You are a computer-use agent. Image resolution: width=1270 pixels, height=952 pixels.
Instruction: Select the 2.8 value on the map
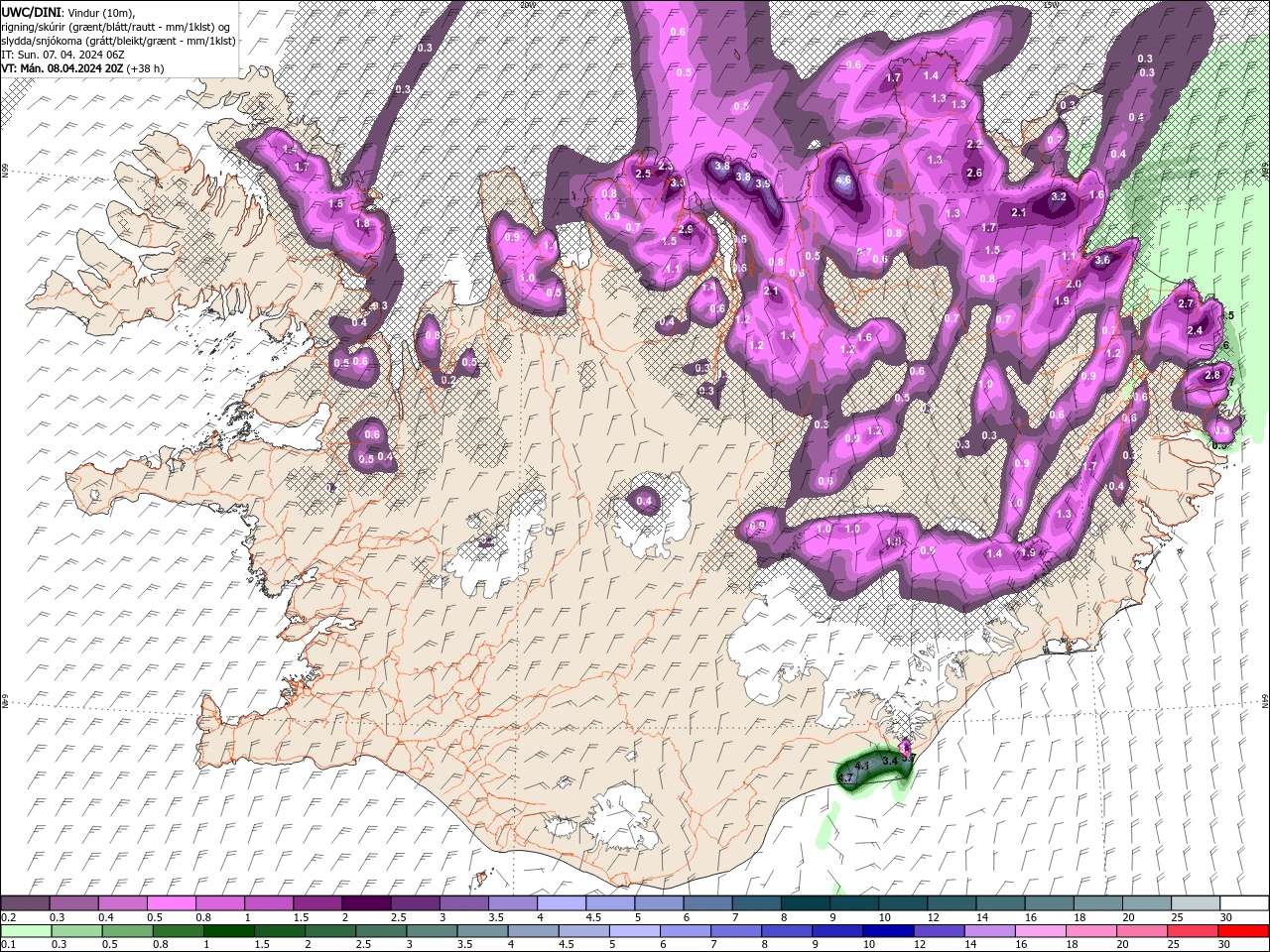click(x=1211, y=376)
